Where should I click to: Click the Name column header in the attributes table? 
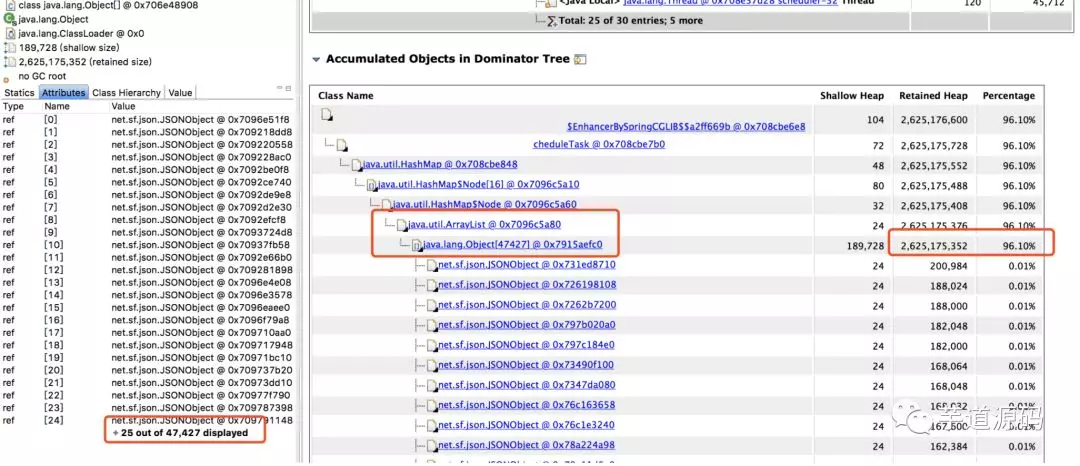click(x=57, y=107)
